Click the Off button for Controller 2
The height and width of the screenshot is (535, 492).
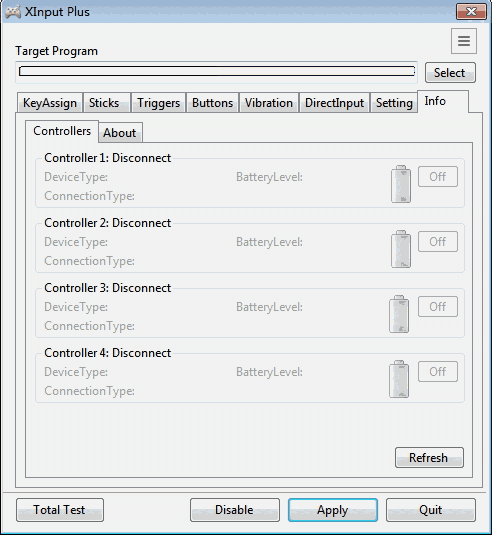click(x=438, y=242)
